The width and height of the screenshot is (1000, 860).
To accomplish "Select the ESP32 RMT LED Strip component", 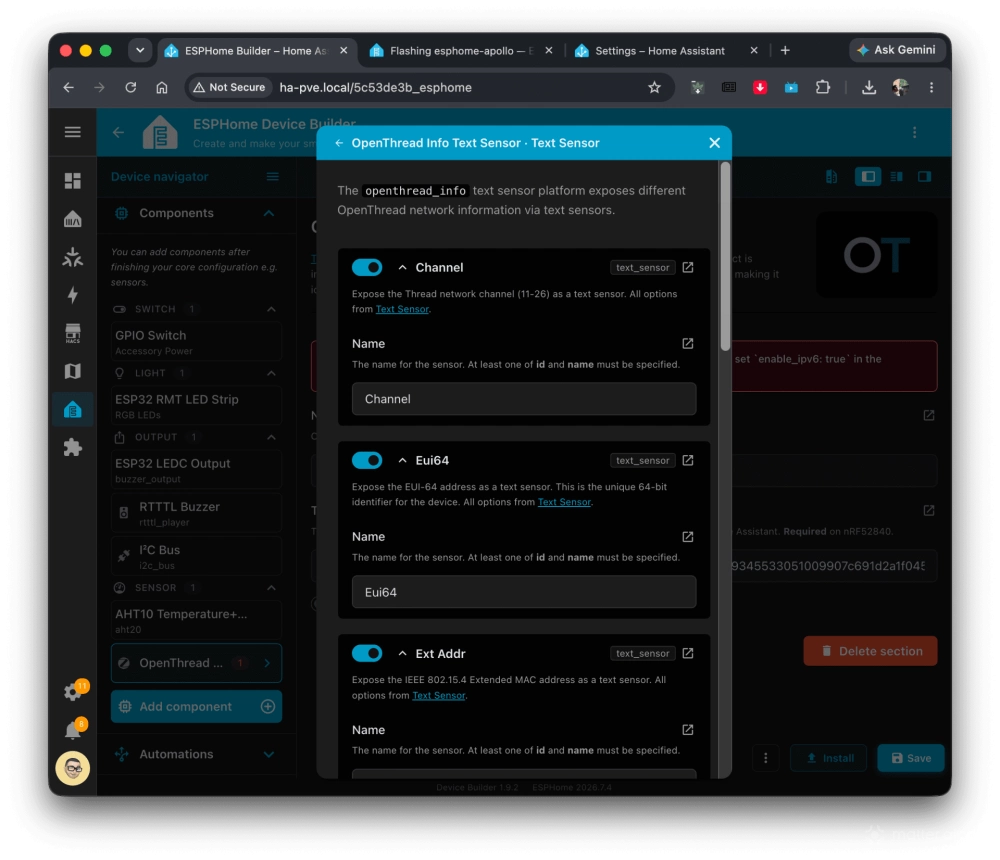I will pos(196,406).
